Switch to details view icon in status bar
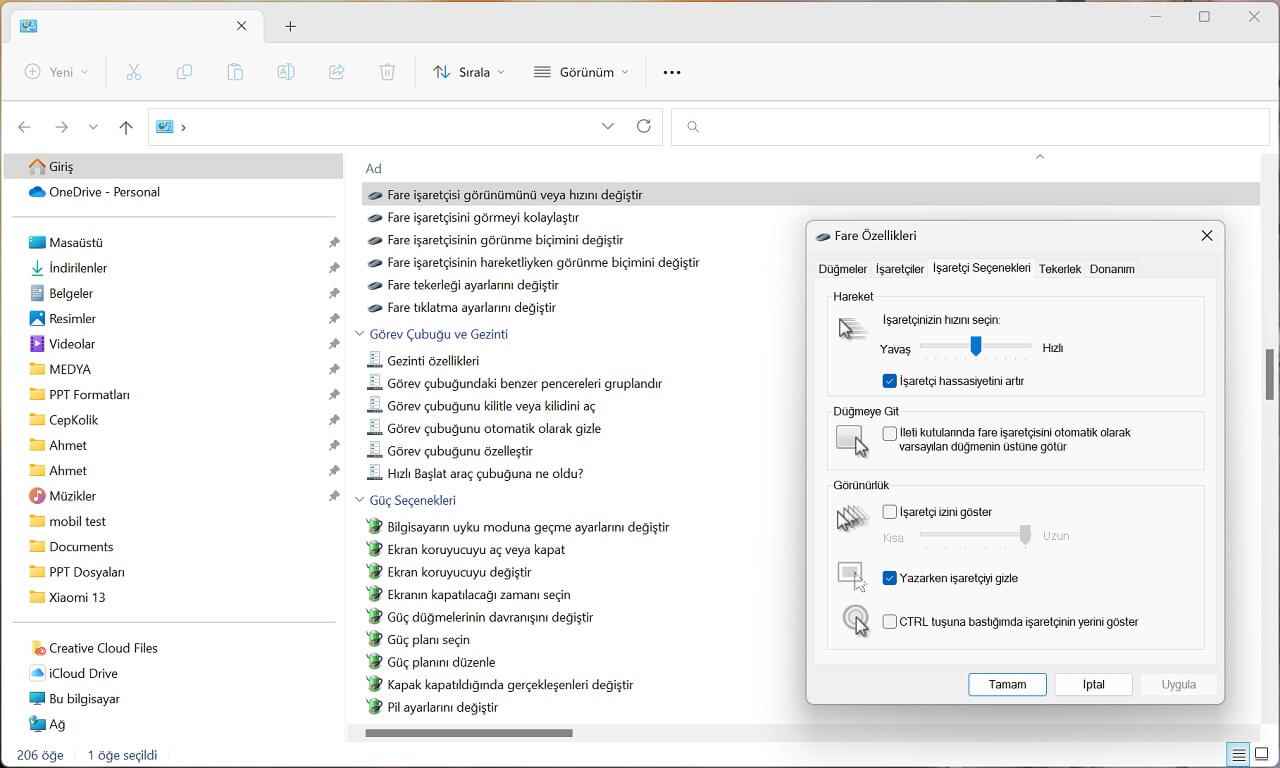 pos(1239,755)
